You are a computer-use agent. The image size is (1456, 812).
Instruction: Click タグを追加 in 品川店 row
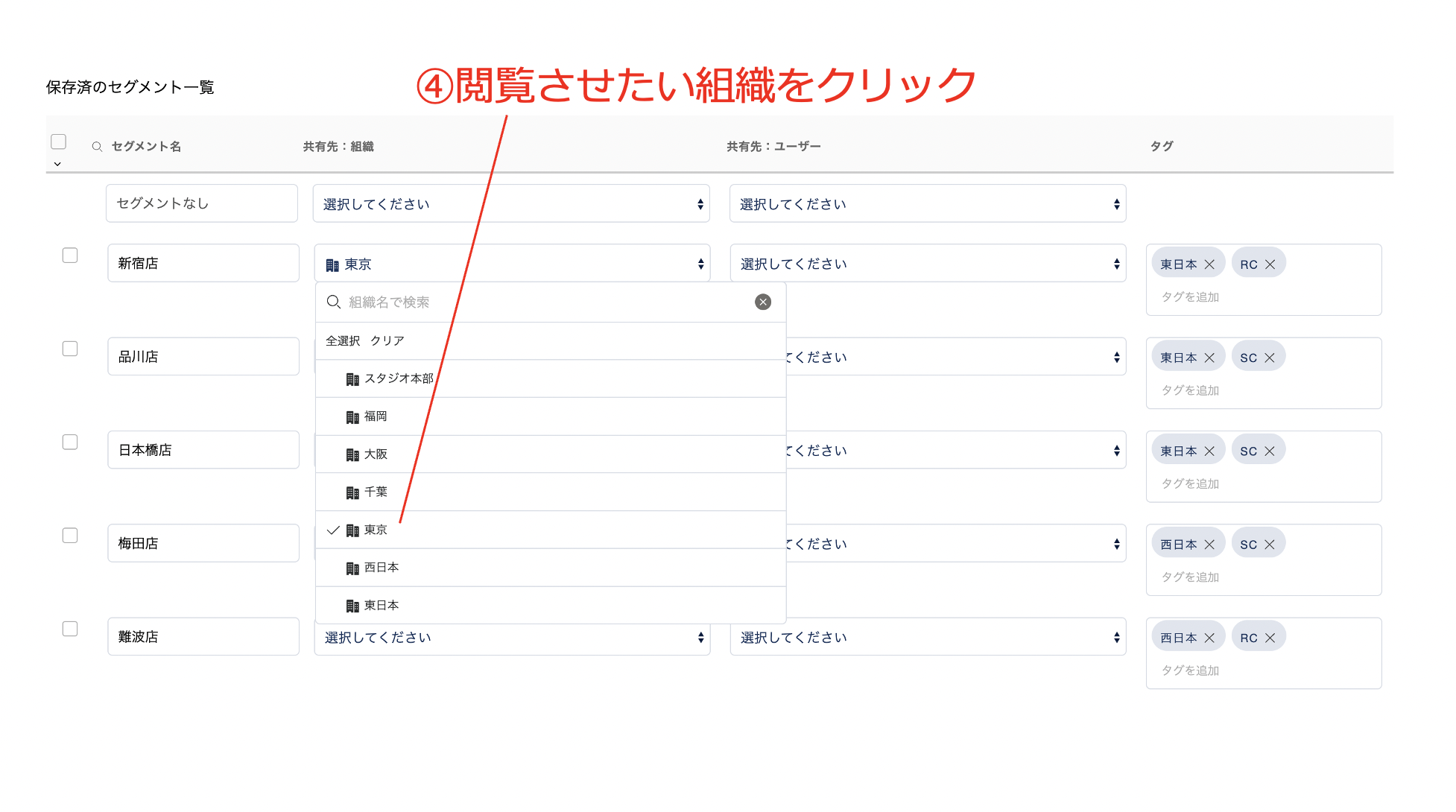1190,390
